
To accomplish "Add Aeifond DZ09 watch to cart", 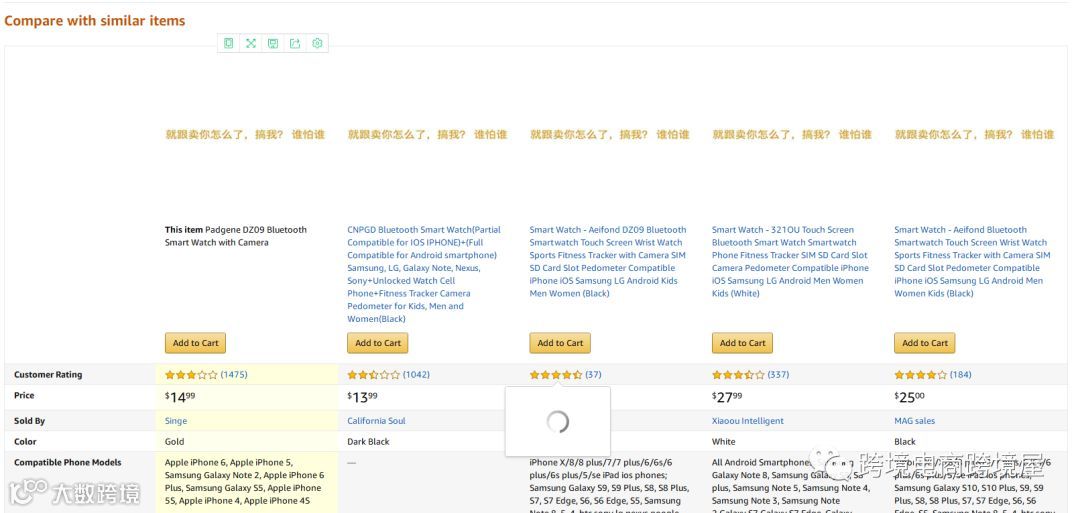I will [x=560, y=343].
